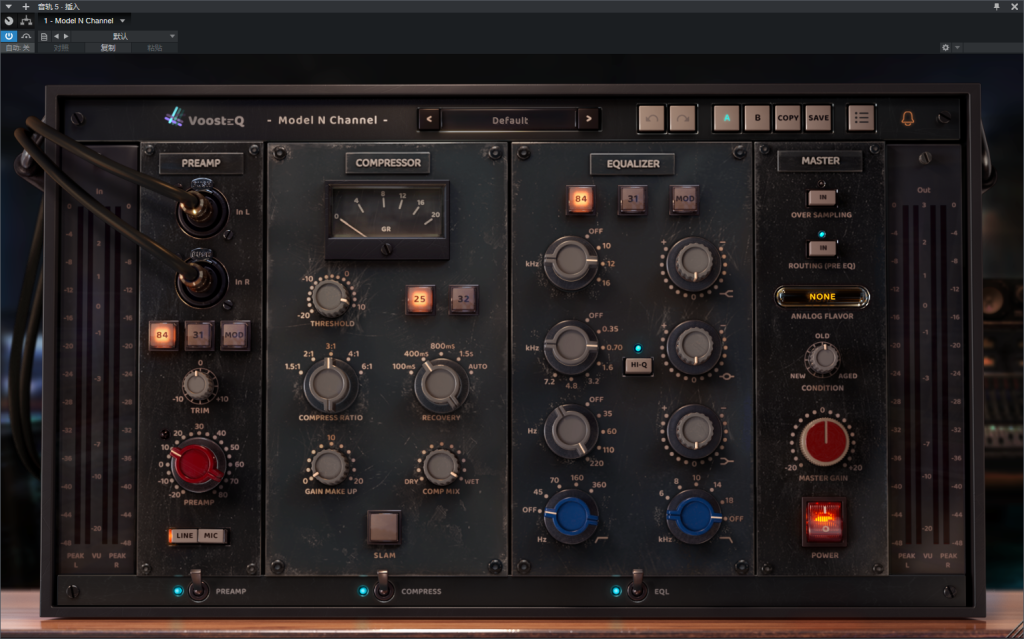Open the 1 - Model N Channel dropdown

coord(84,21)
